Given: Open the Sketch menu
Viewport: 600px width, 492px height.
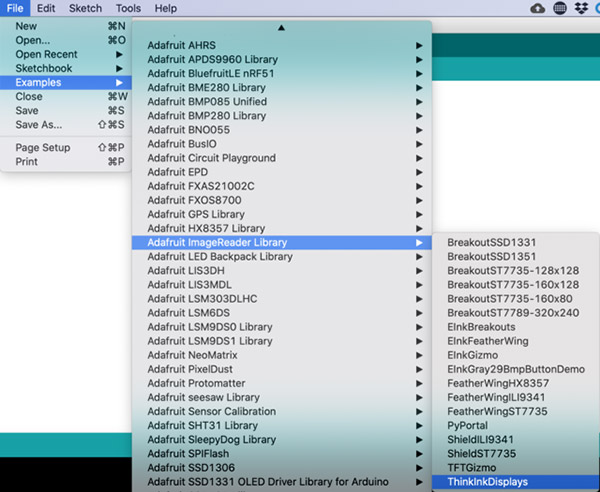Looking at the screenshot, I should (x=85, y=8).
